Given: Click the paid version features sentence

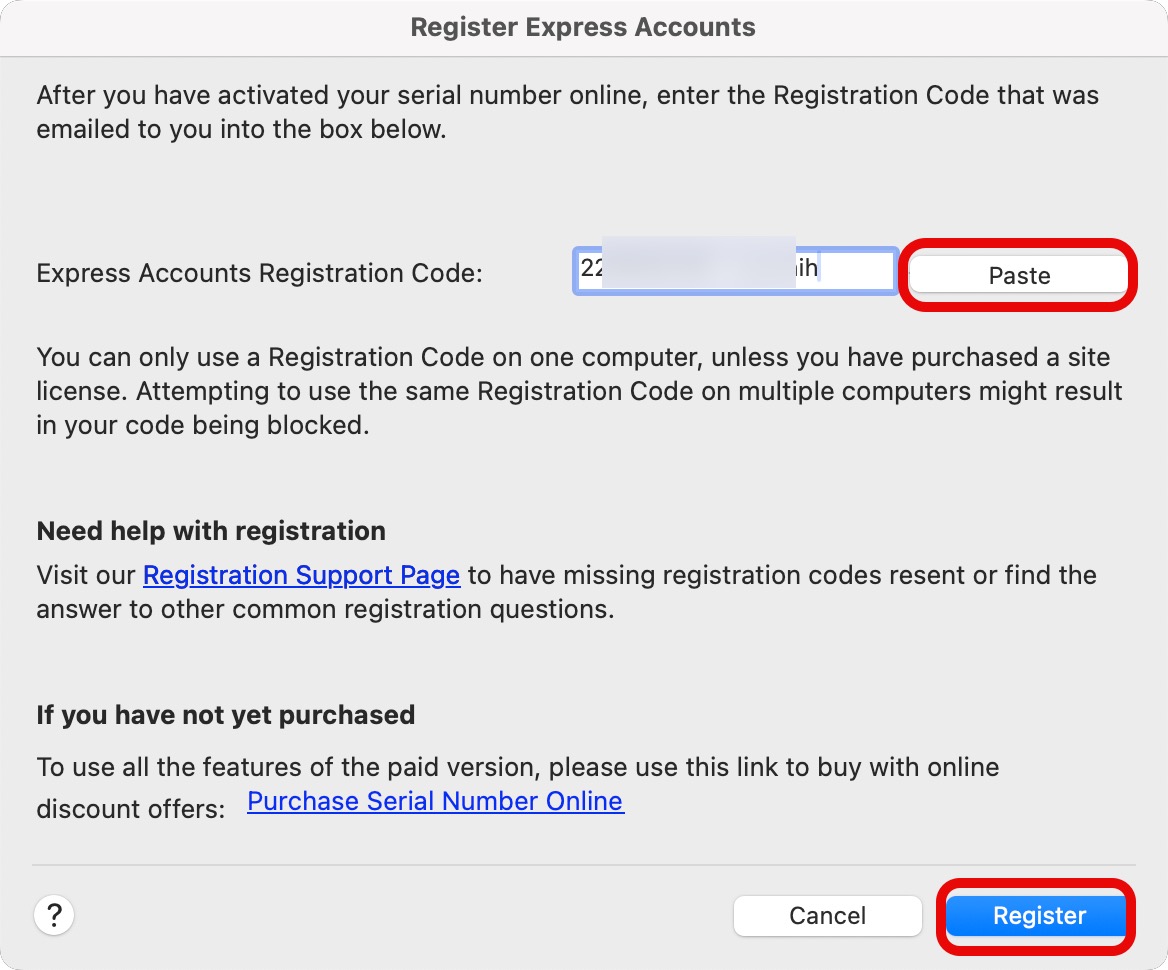Looking at the screenshot, I should tap(517, 767).
